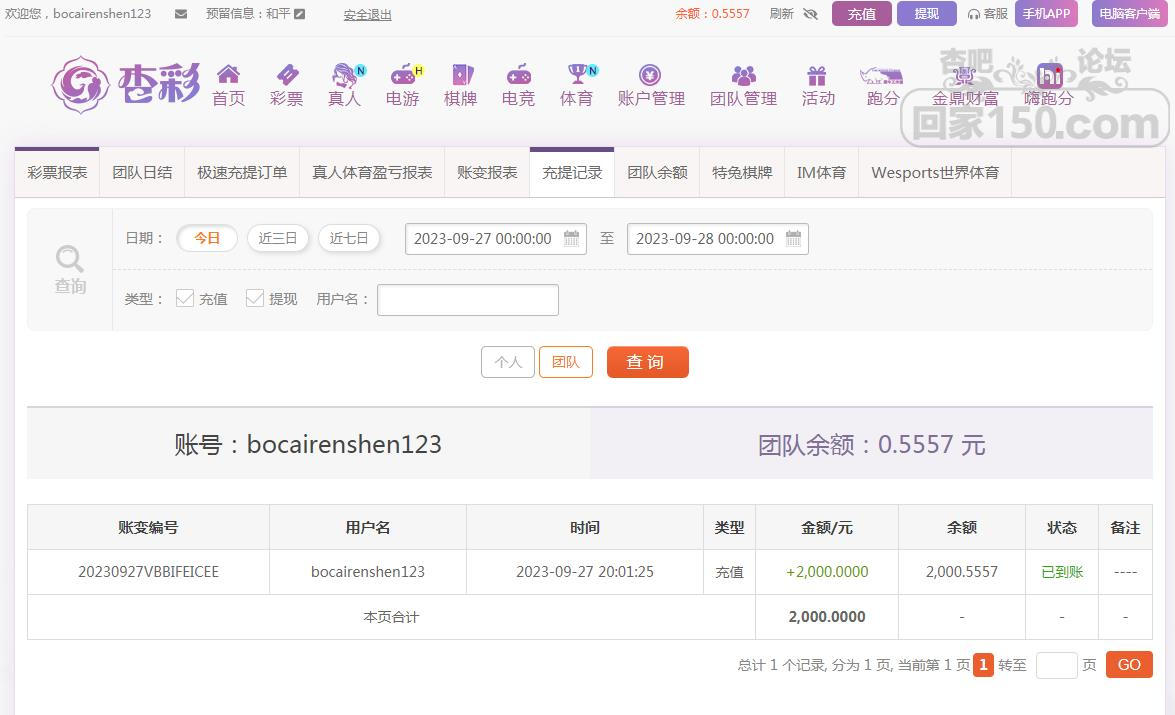Click top bar 充值 button
Viewport: 1175px width, 715px height.
click(862, 13)
